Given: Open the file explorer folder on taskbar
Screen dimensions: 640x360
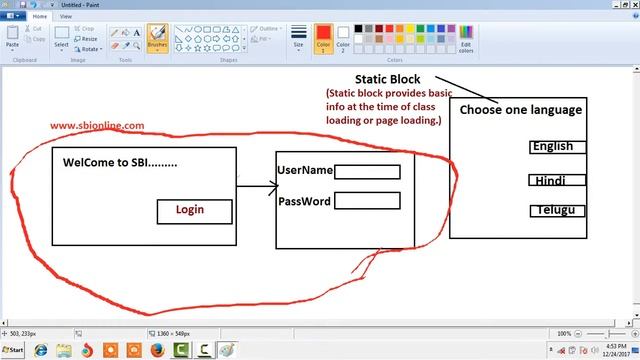Looking at the screenshot, I should coord(64,350).
